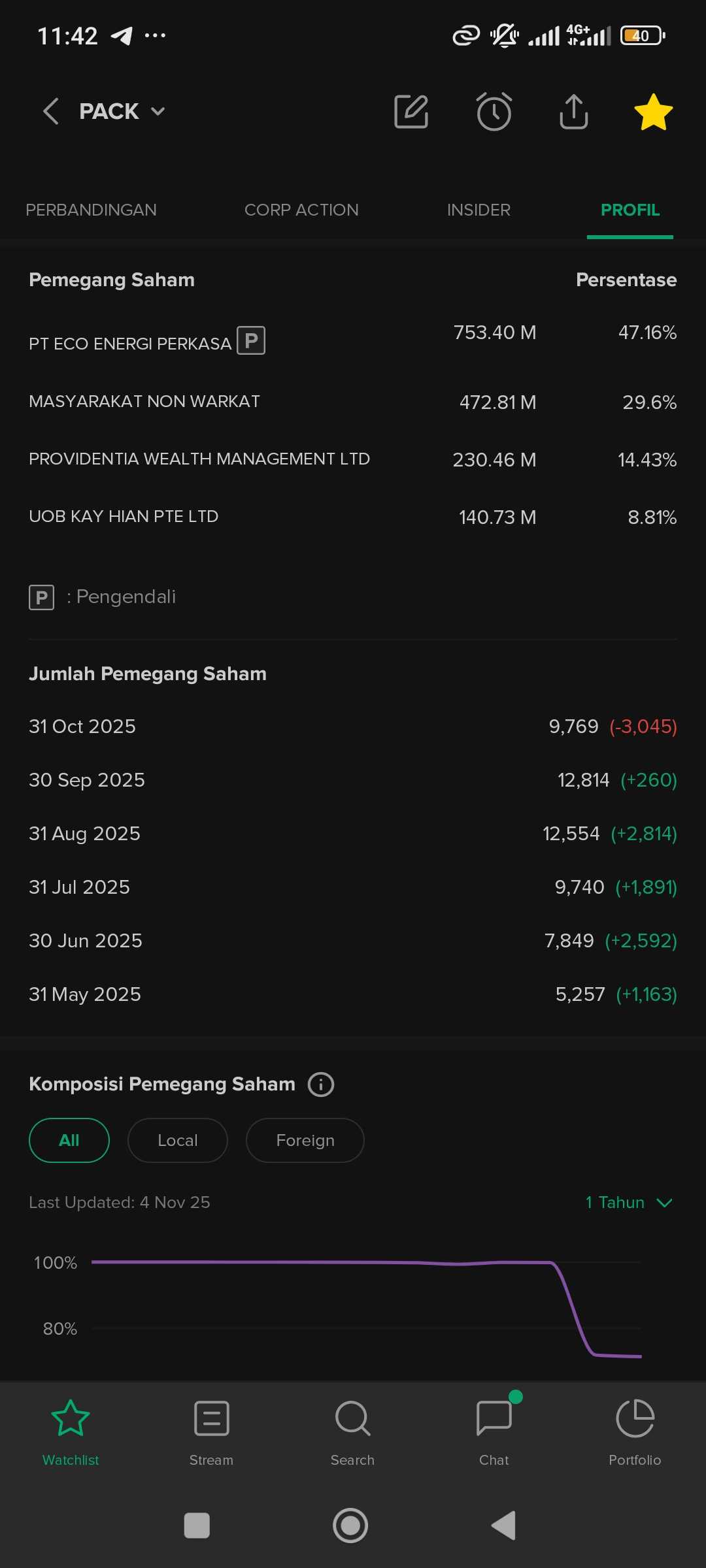Switch to the INSIDER tab
The height and width of the screenshot is (1568, 706).
[x=479, y=210]
